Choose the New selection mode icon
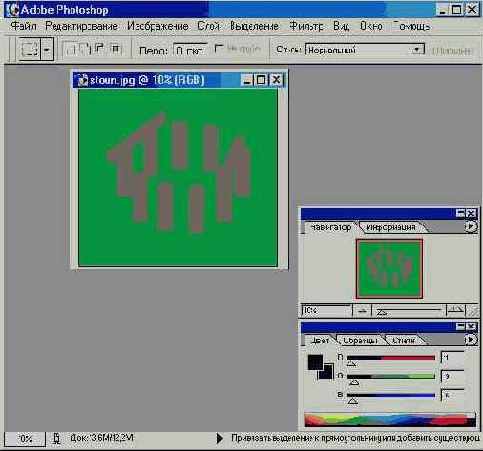The height and width of the screenshot is (451, 483). [x=70, y=49]
